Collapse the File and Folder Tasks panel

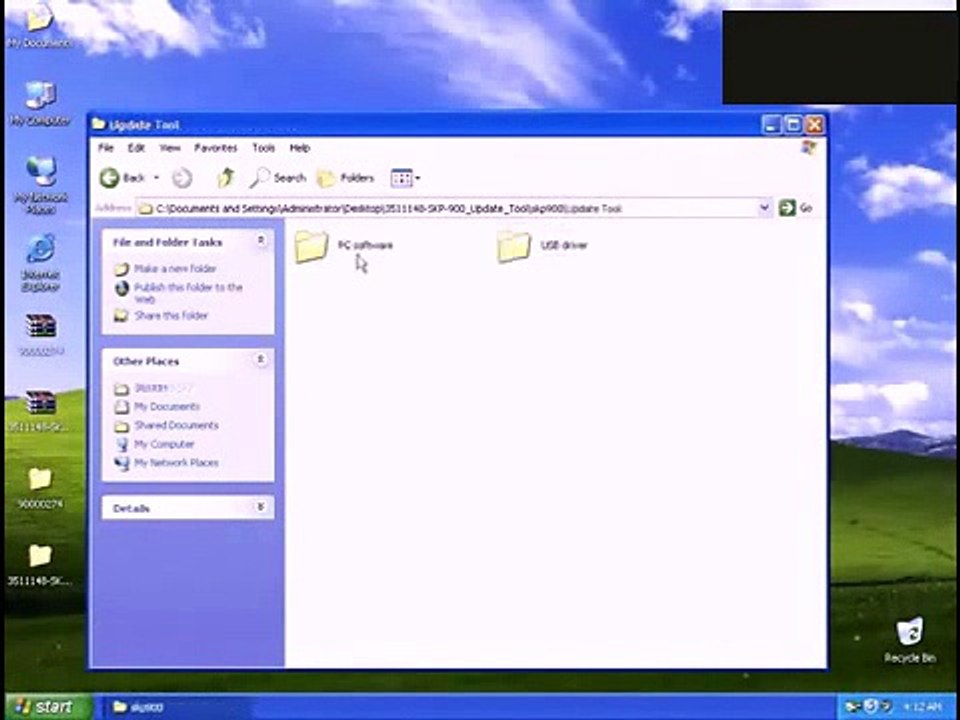coord(261,241)
